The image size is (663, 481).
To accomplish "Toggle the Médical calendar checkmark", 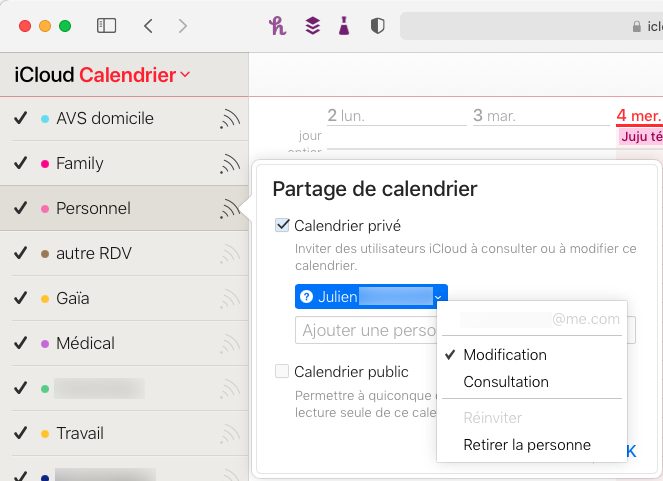I will click(20, 343).
